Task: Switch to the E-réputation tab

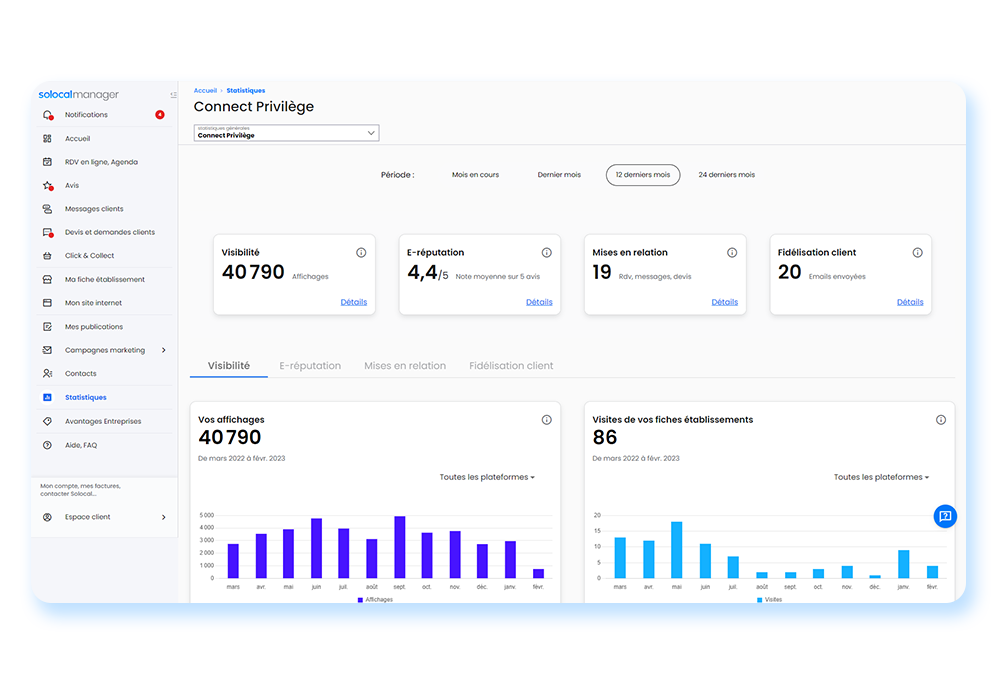Action: [x=310, y=366]
